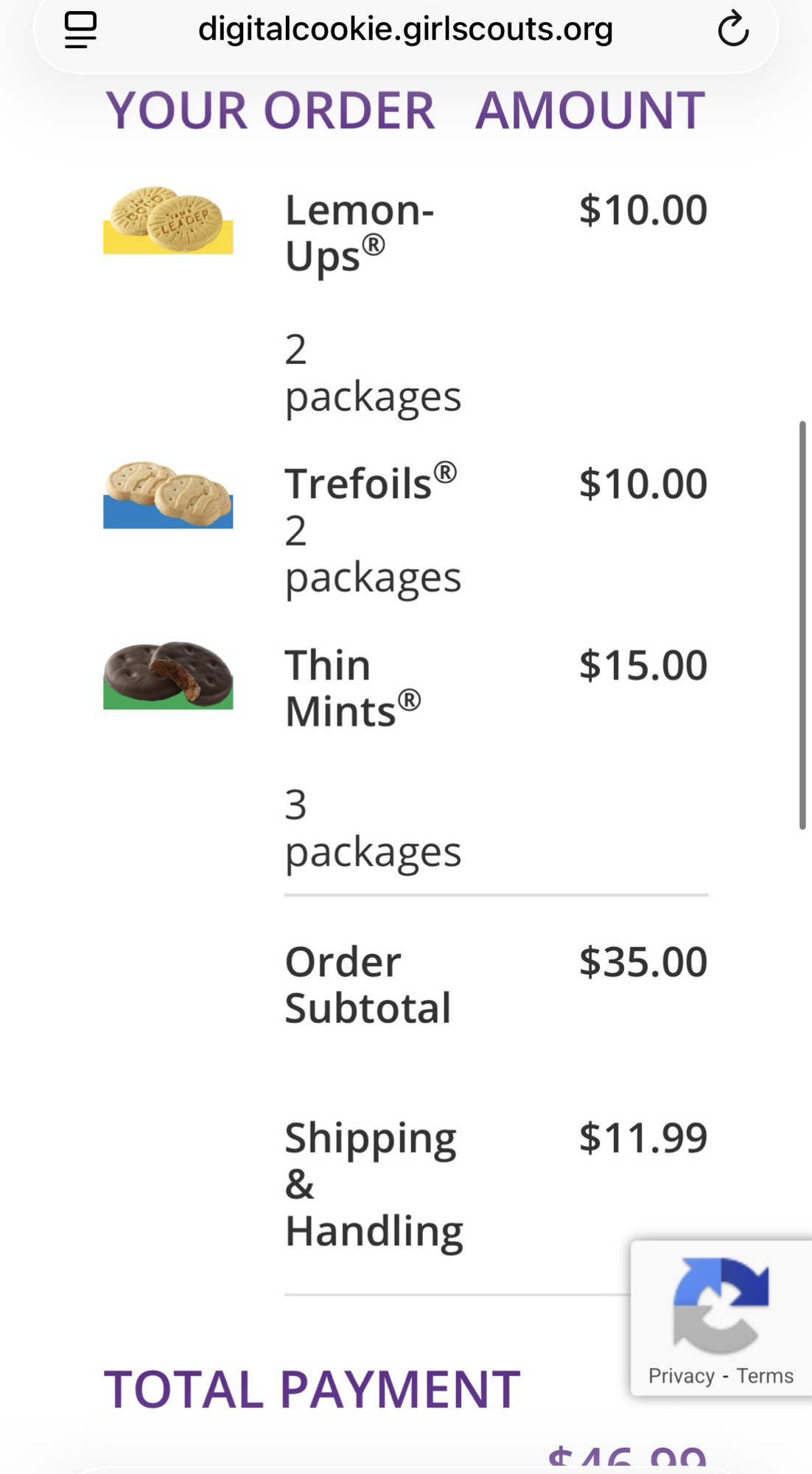Click the Thin Mints 3 packages quantity
Image resolution: width=812 pixels, height=1474 pixels.
(x=373, y=828)
